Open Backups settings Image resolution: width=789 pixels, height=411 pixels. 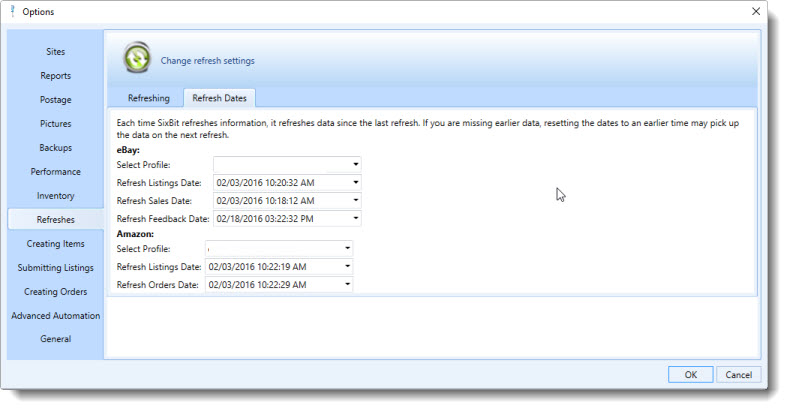(x=55, y=147)
